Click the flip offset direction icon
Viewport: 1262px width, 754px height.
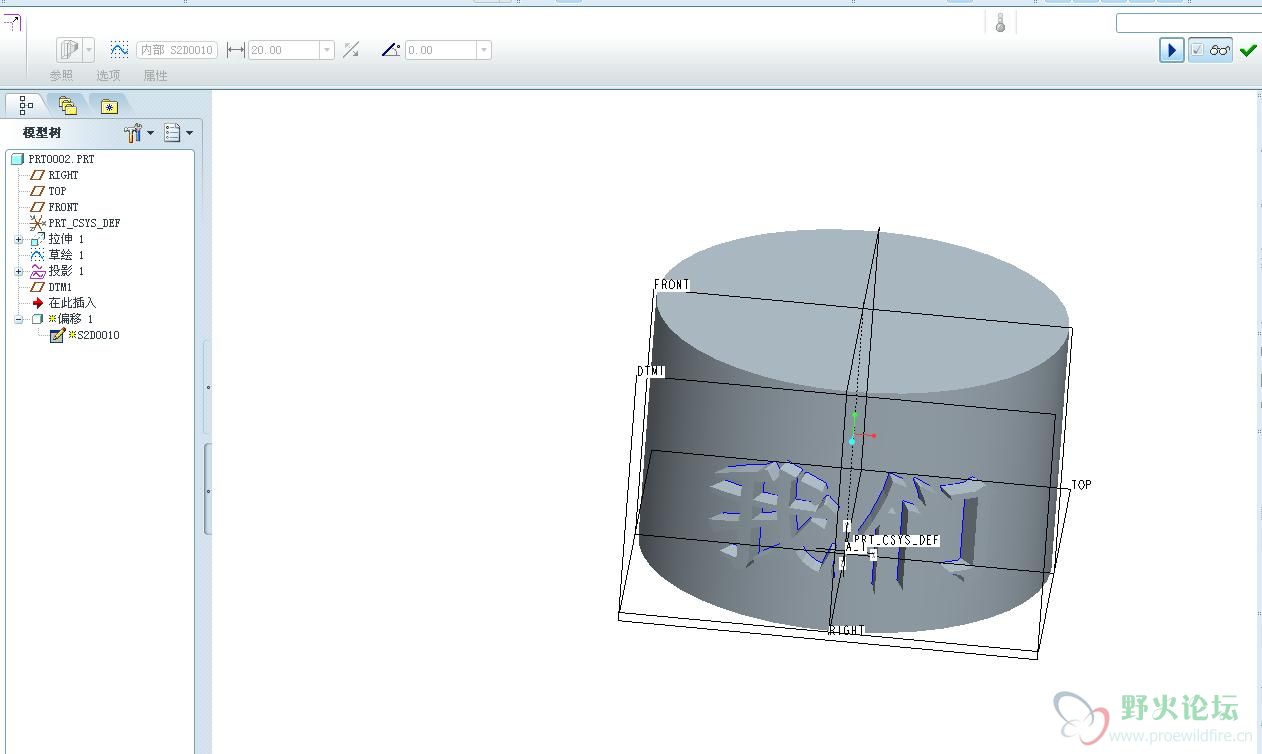351,50
